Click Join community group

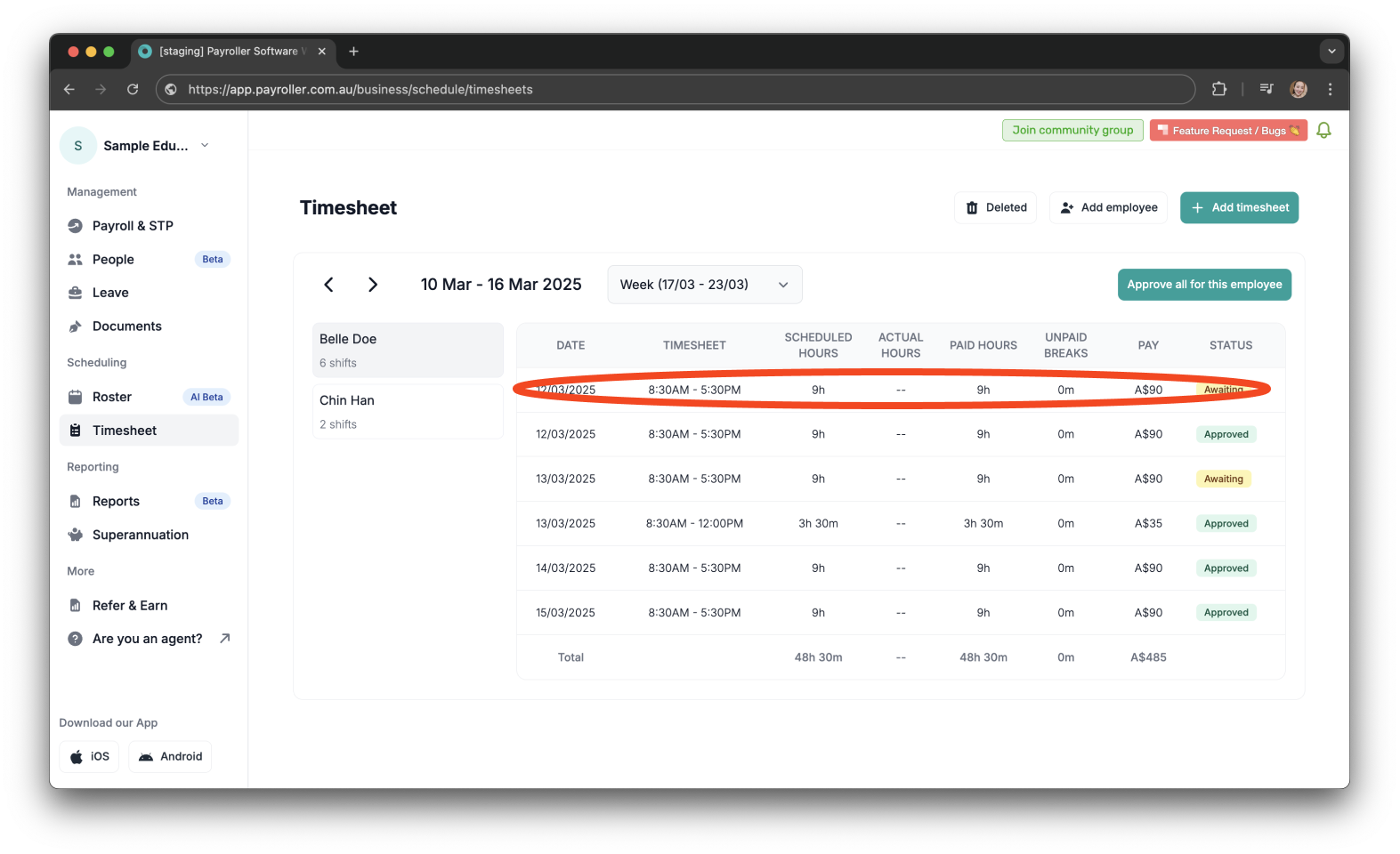1072,130
